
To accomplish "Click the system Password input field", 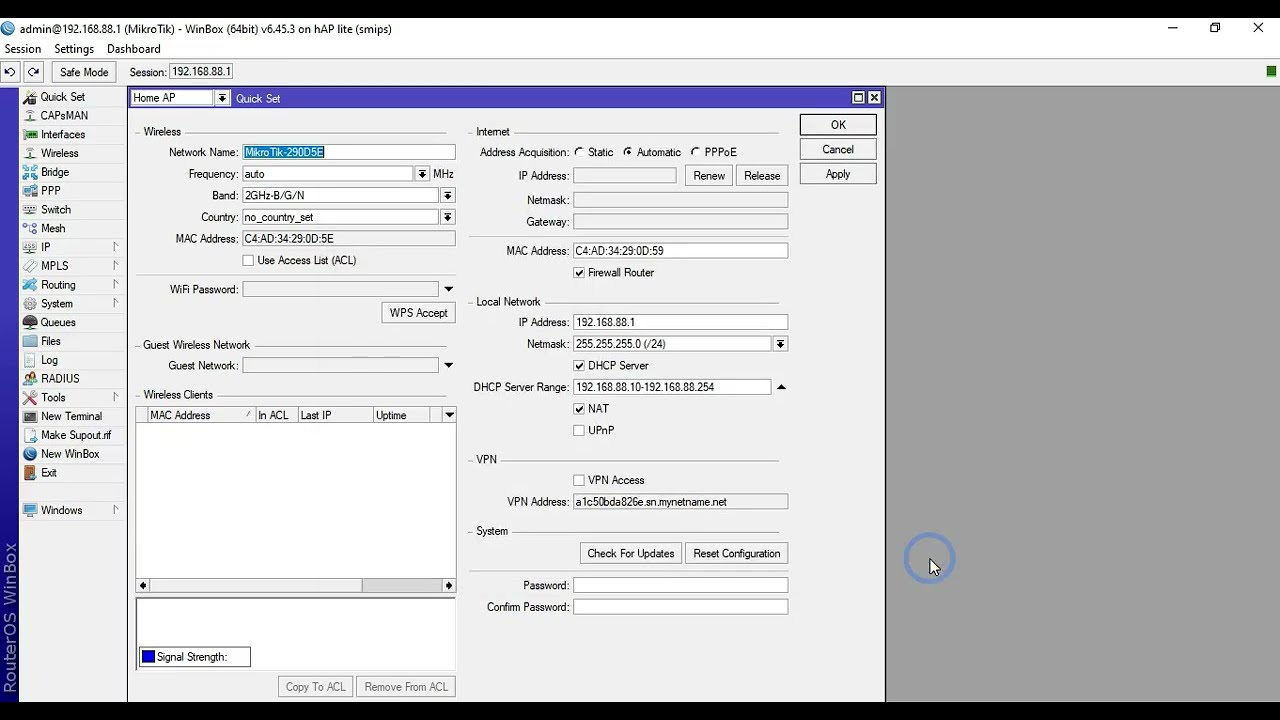I will coord(680,586).
